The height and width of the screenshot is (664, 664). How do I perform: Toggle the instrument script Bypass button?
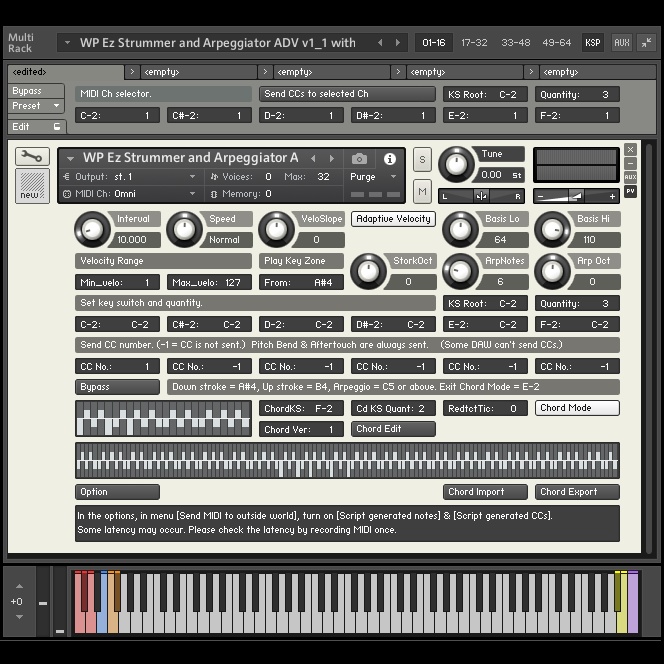(x=117, y=387)
